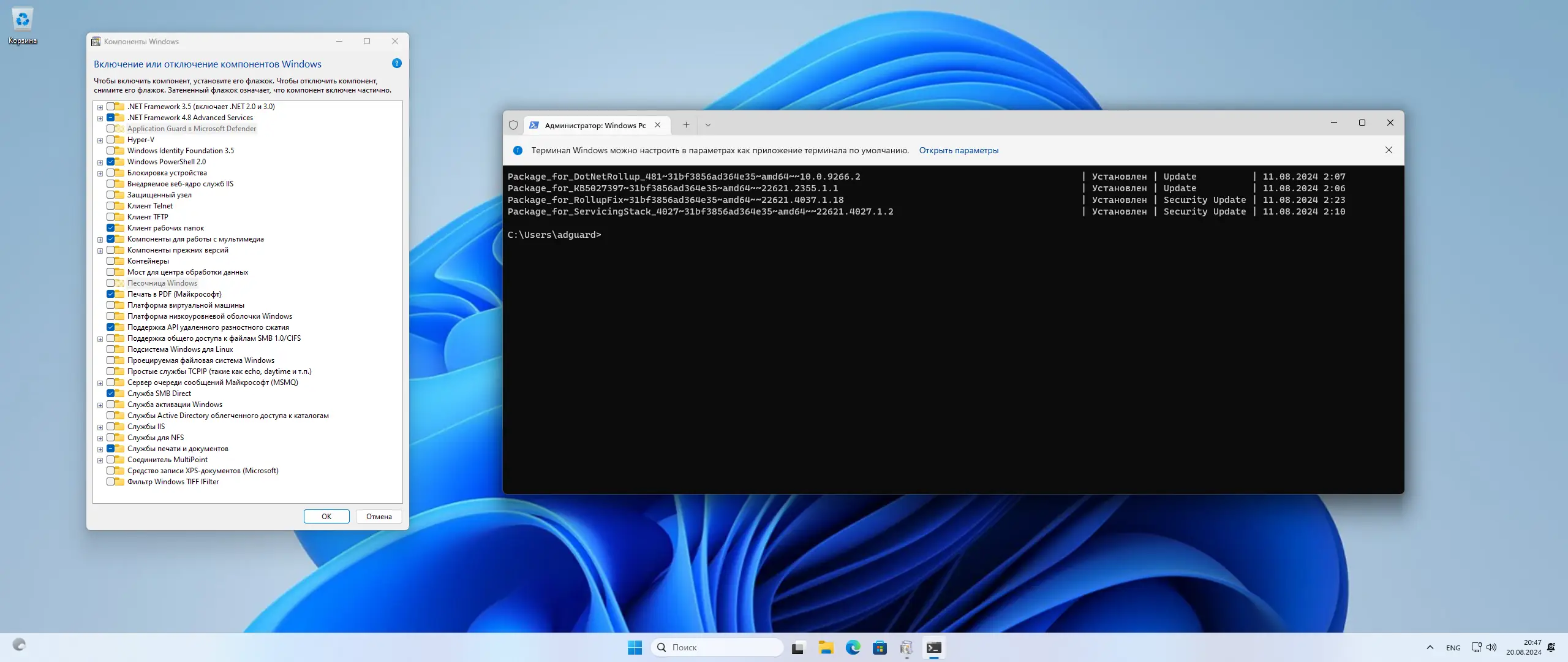Expand the IIS services tree node
1568x662 pixels.
click(100, 427)
